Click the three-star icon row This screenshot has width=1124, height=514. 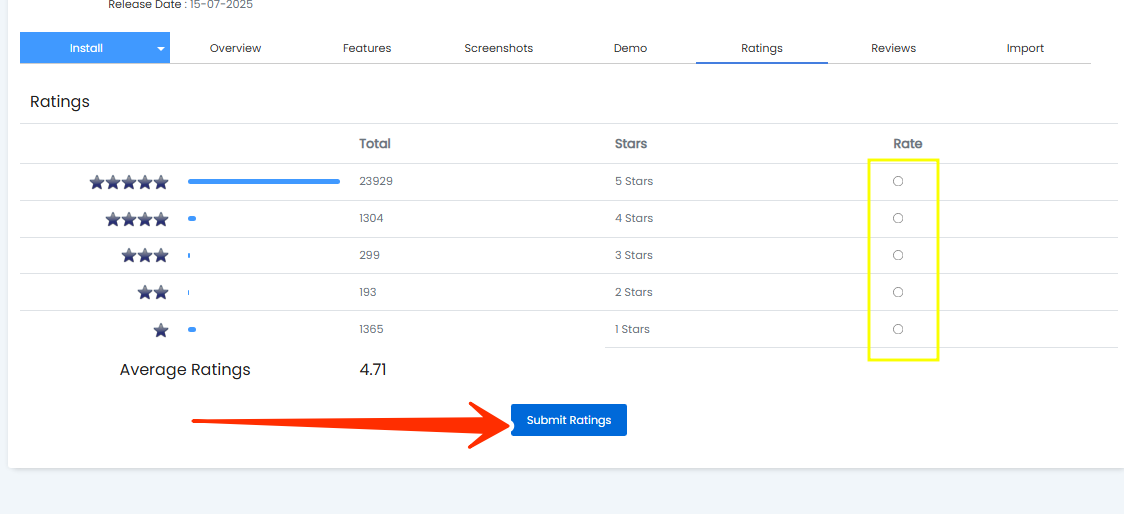coord(145,255)
